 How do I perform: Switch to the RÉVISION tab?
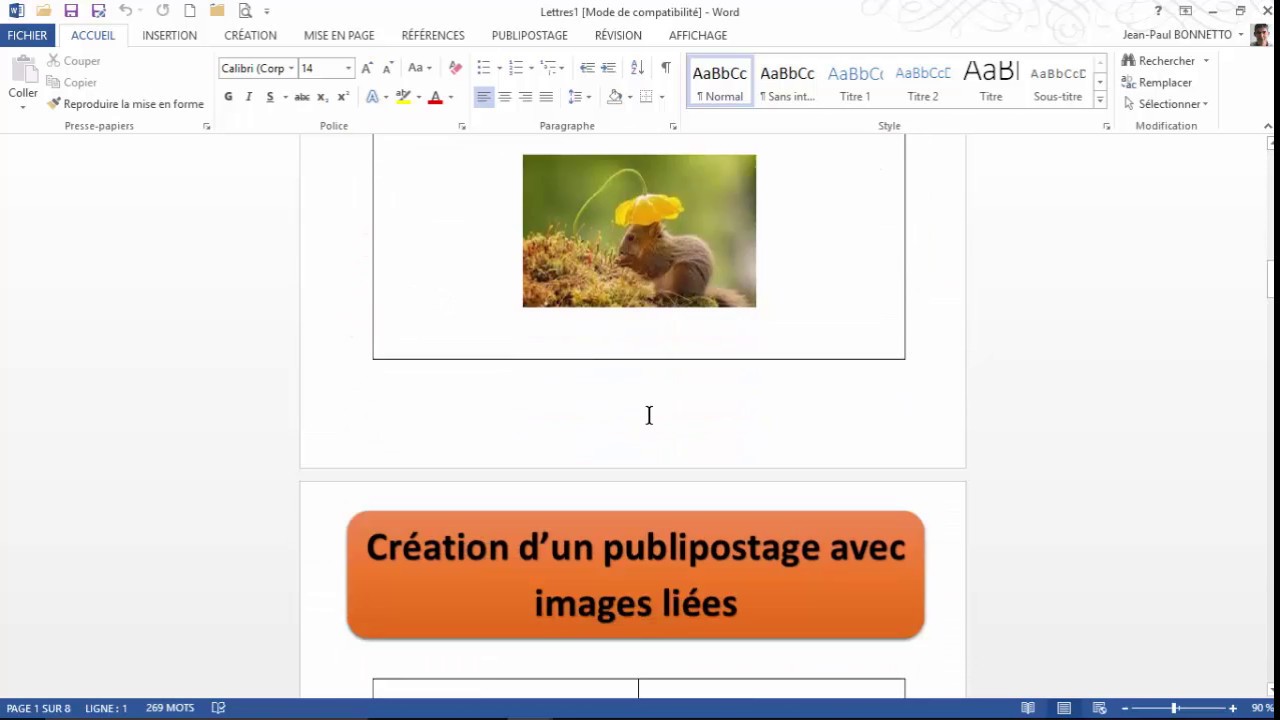[618, 35]
